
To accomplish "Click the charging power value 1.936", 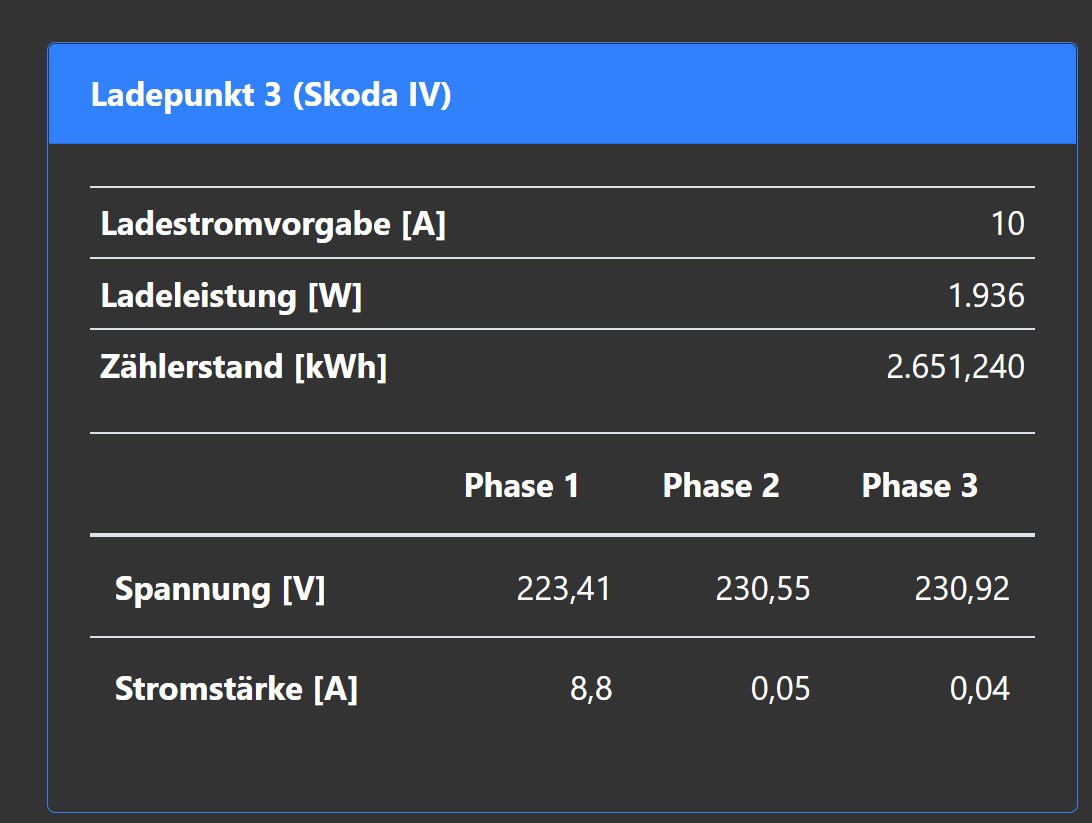I will [987, 296].
